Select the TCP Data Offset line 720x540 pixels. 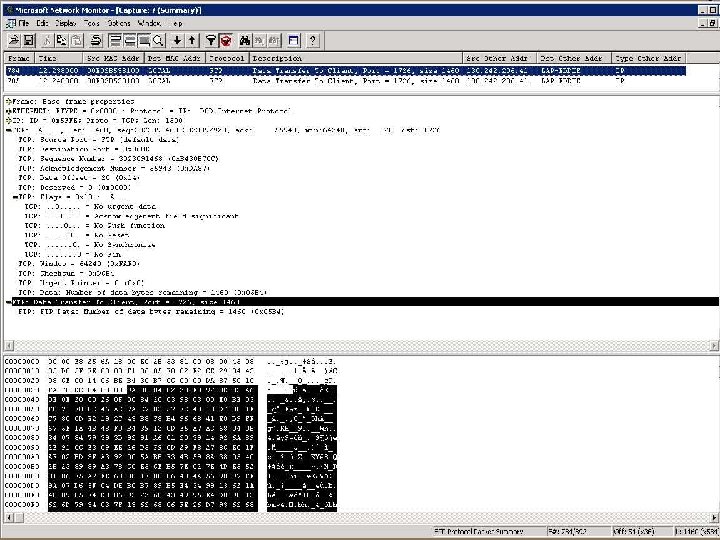(79, 178)
